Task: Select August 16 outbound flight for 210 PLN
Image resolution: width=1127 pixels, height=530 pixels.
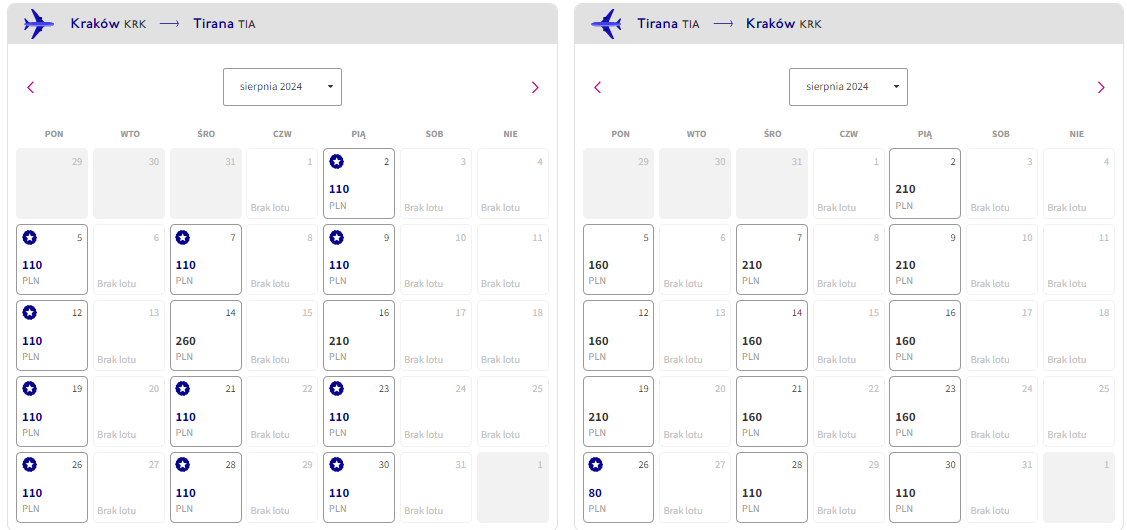Action: (x=359, y=335)
